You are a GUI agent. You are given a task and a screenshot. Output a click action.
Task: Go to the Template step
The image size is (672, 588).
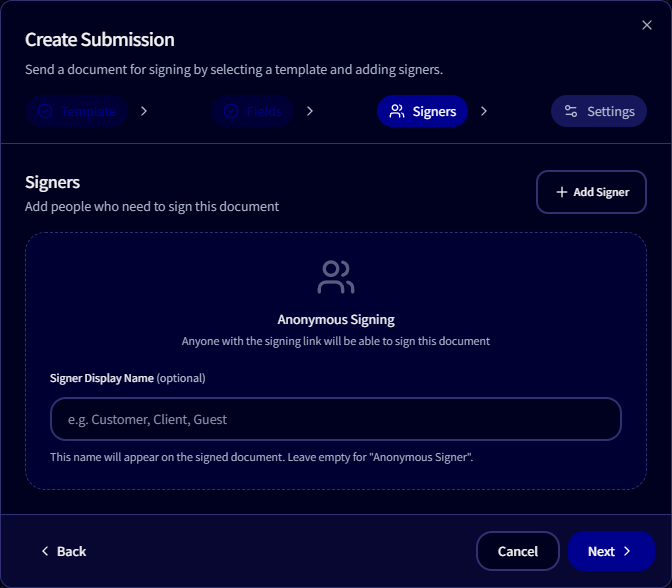point(77,111)
